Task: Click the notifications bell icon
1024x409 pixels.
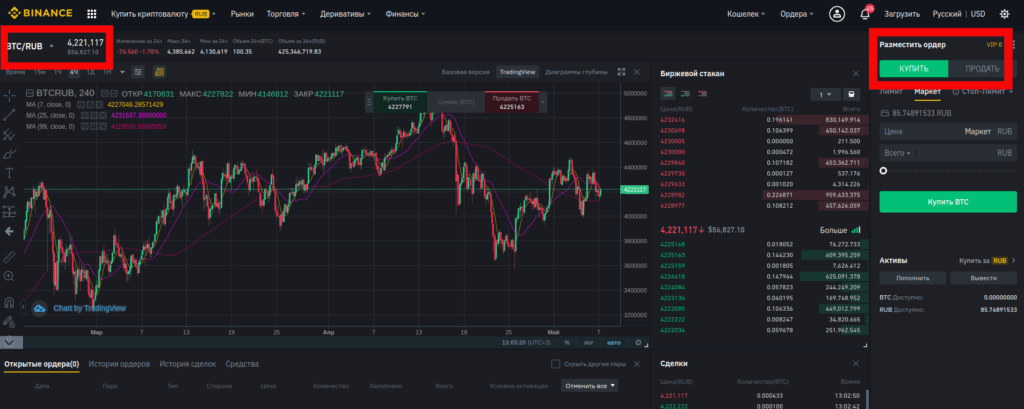Action: point(865,15)
